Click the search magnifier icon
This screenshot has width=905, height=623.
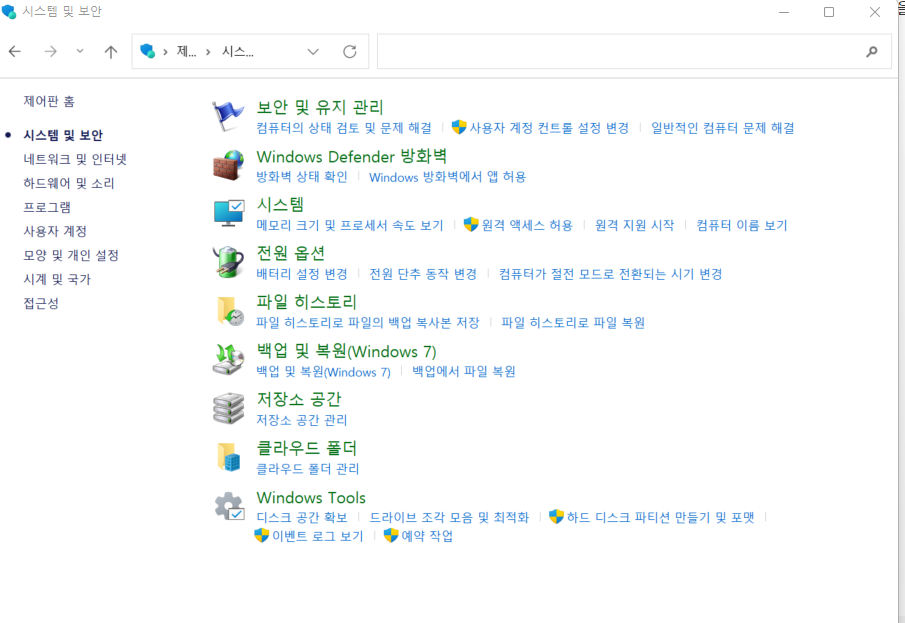tap(872, 51)
